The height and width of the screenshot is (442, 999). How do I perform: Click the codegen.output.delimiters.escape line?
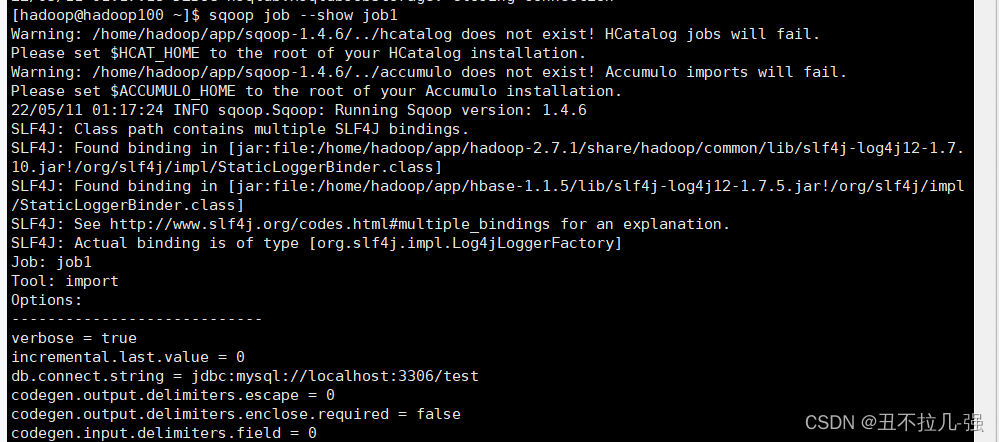coord(173,395)
